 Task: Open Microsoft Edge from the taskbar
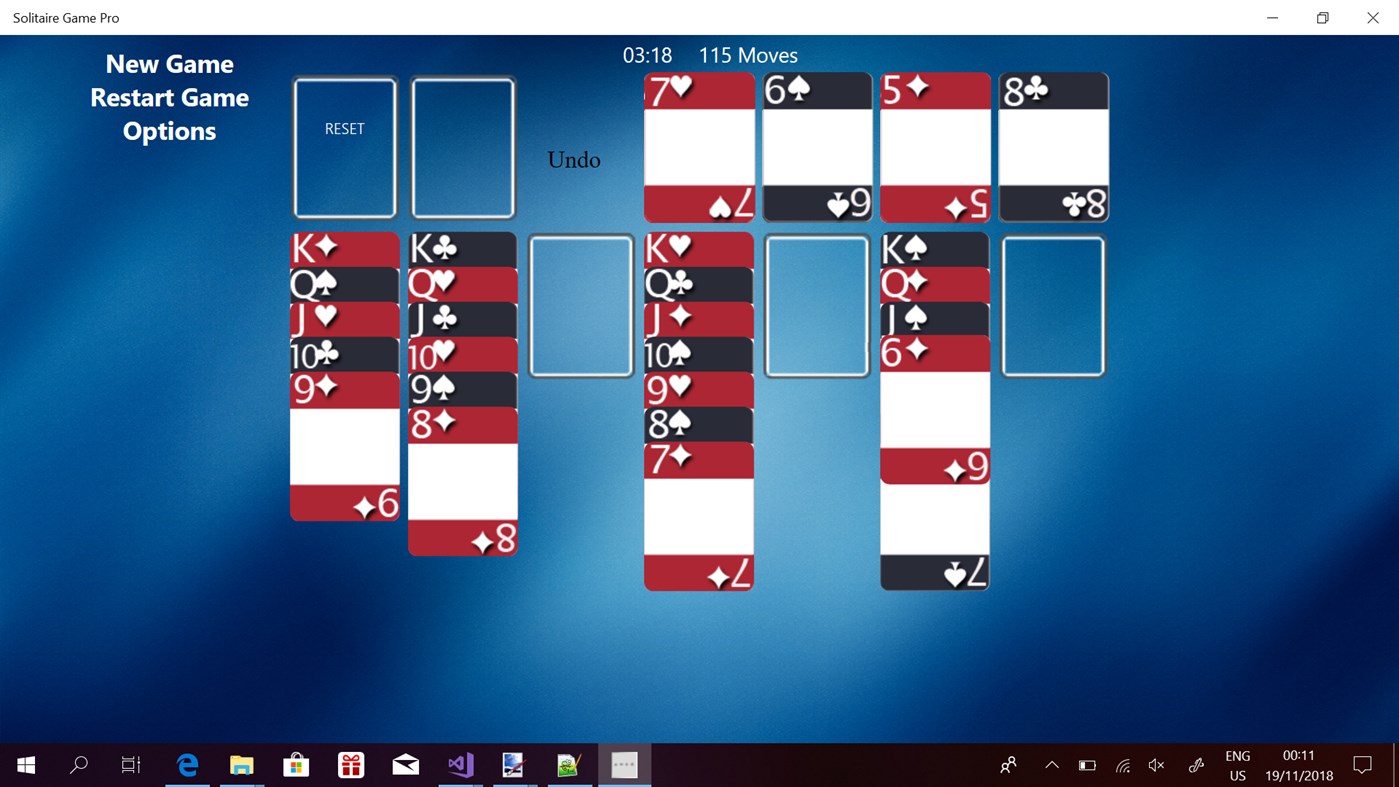[x=186, y=763]
